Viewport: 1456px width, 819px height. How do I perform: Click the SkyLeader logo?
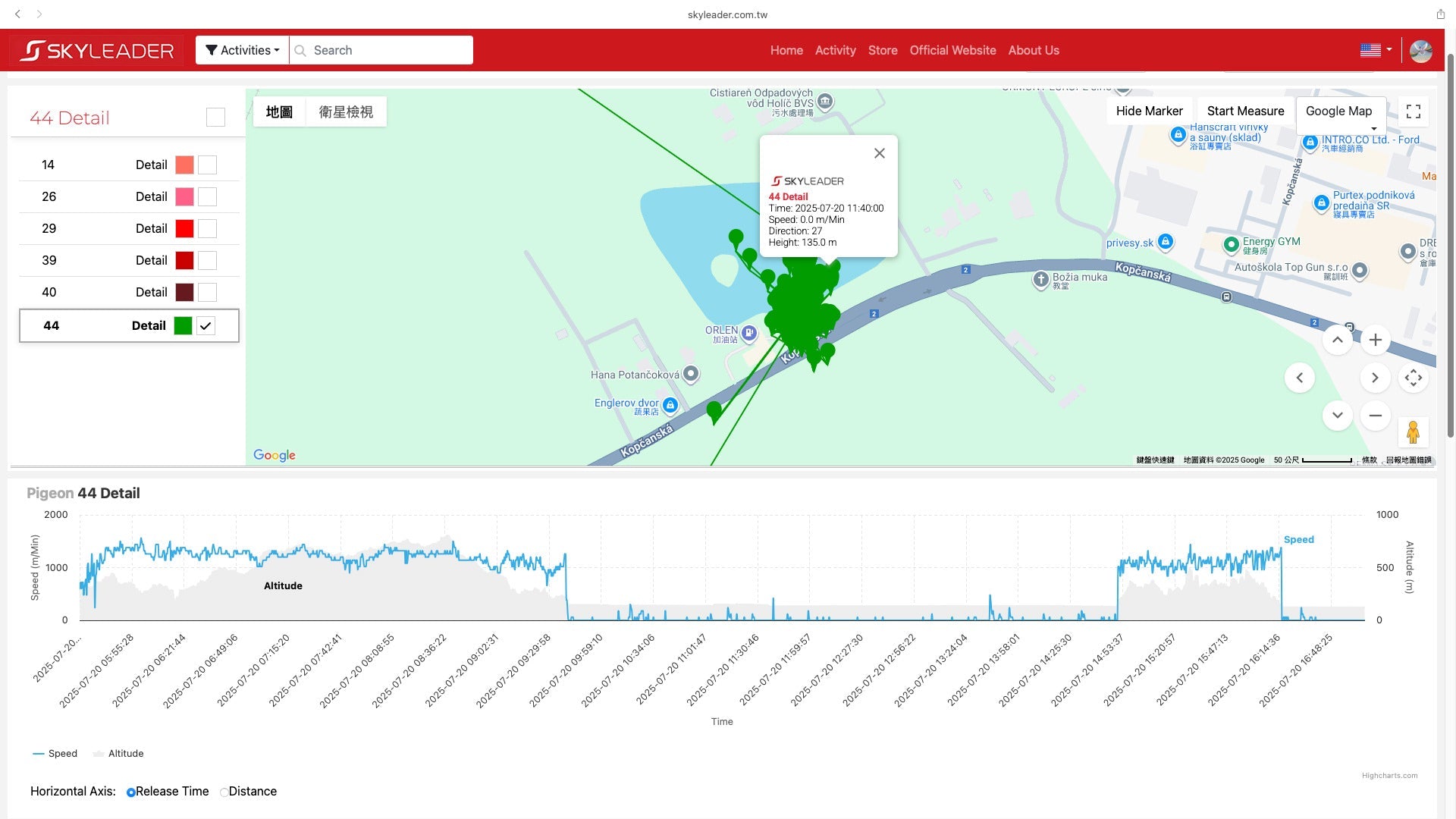97,51
